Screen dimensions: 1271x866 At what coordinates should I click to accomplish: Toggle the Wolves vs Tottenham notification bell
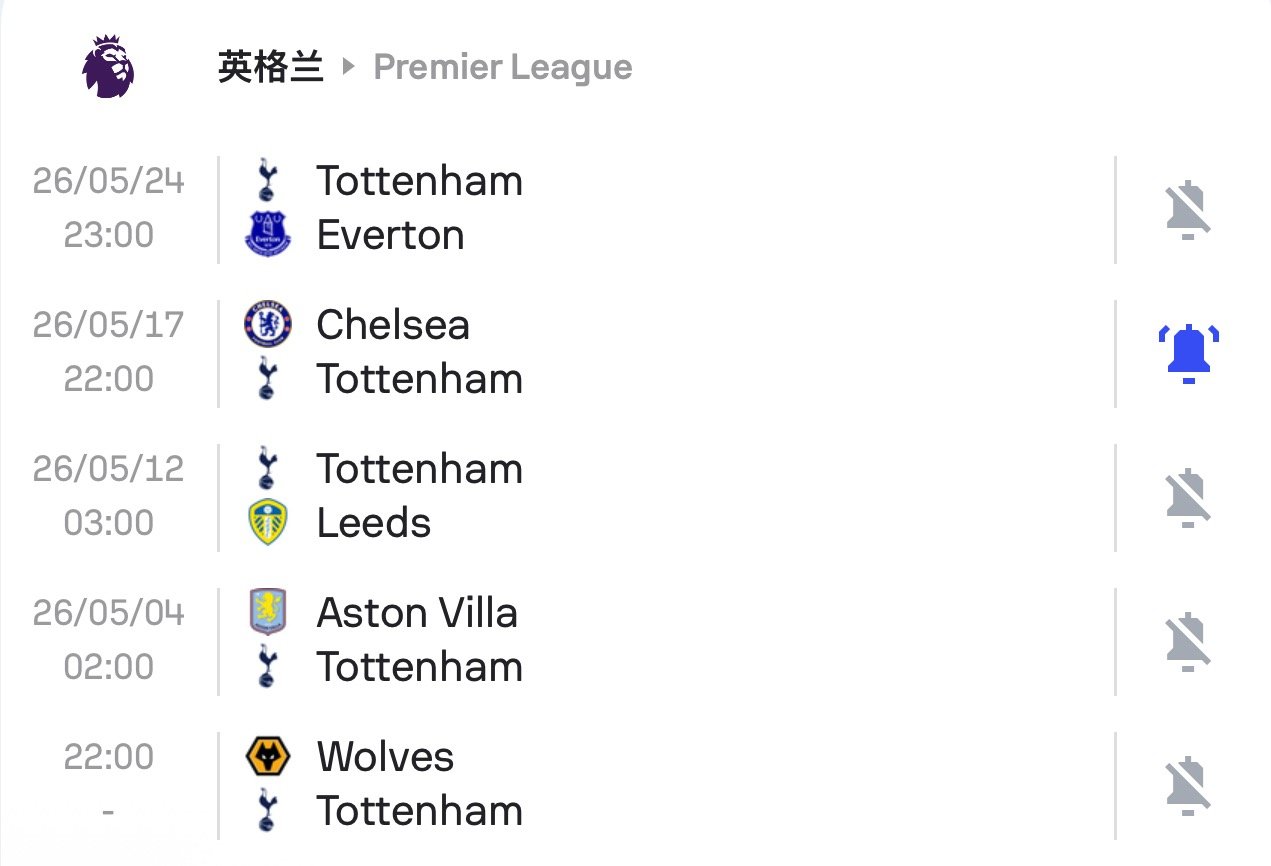pos(1188,785)
